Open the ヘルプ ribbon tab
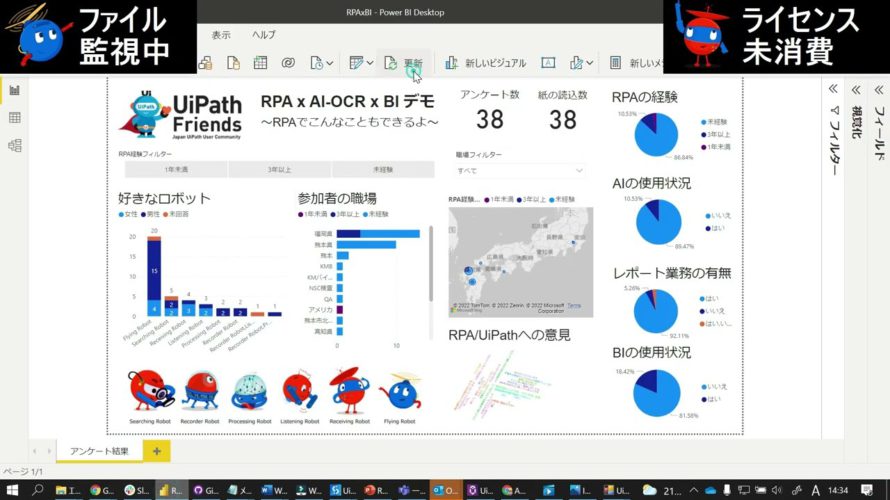 click(x=264, y=35)
